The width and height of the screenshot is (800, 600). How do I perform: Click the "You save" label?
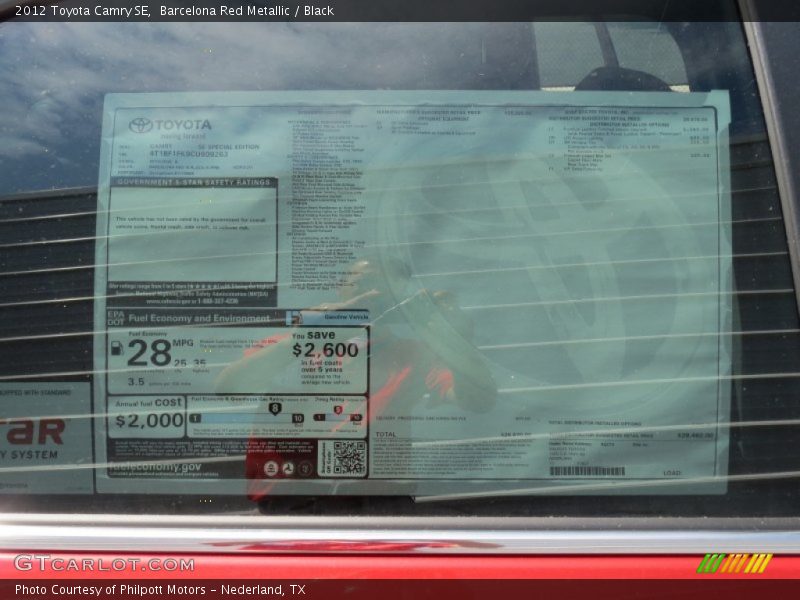tap(314, 335)
